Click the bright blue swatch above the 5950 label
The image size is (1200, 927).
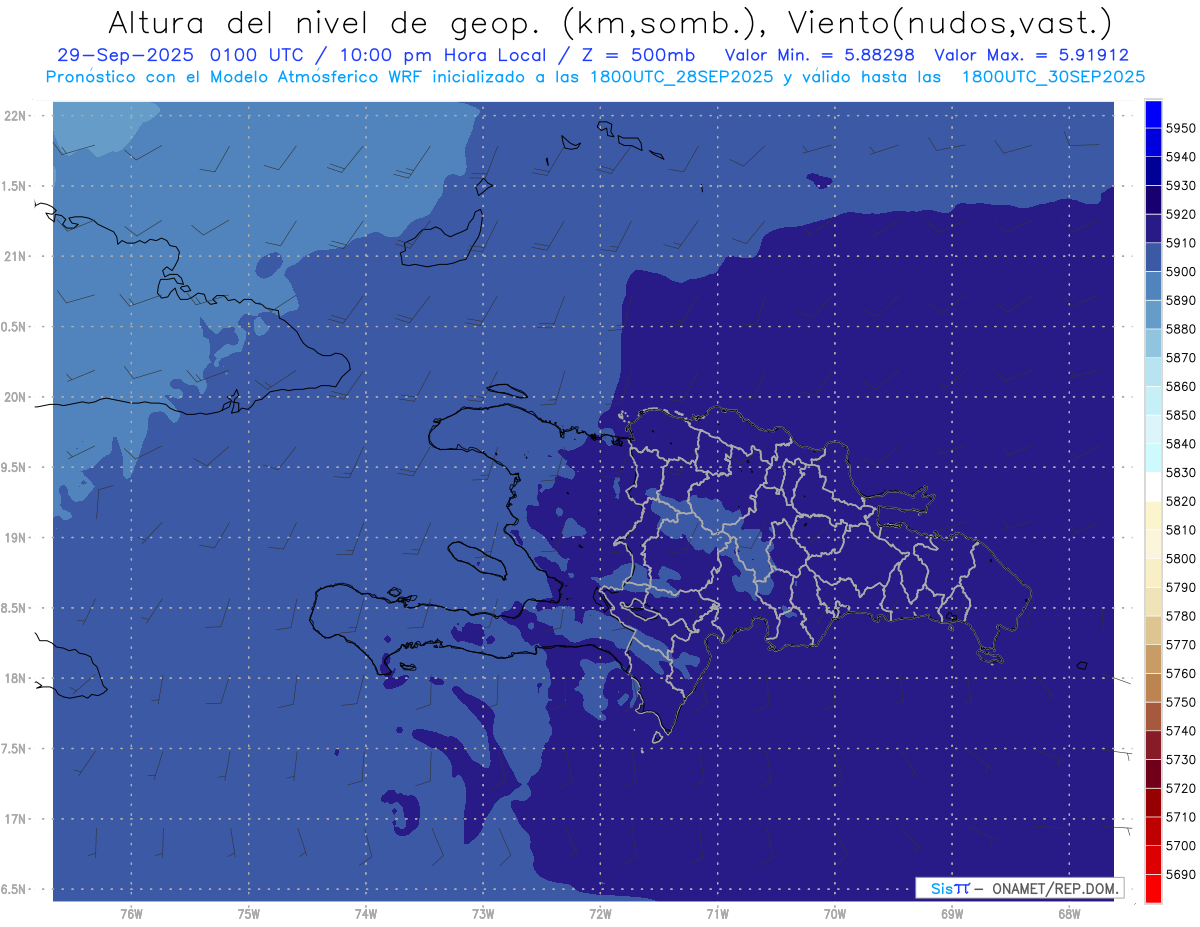pyautogui.click(x=1152, y=114)
